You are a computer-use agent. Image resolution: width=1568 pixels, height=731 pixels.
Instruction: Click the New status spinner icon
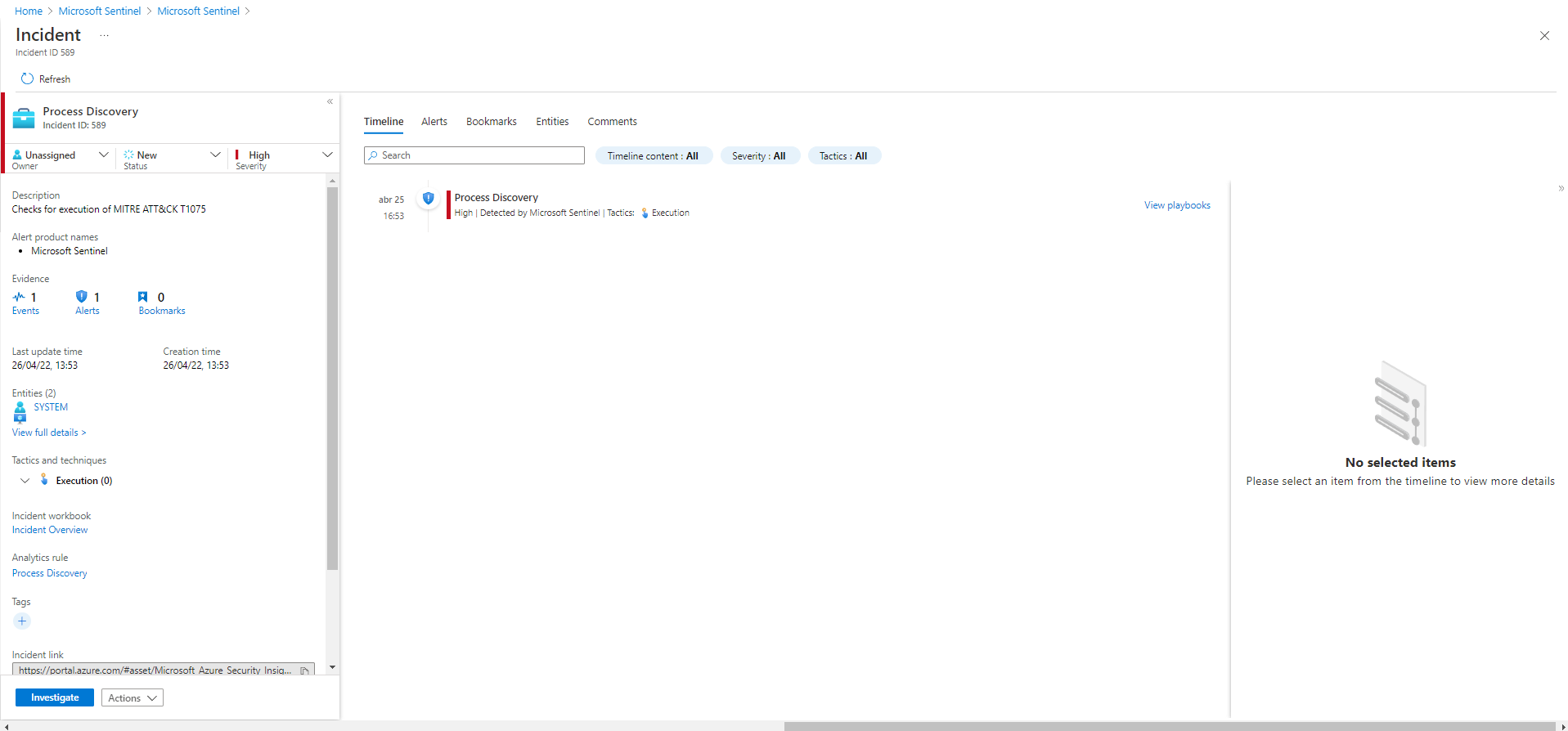(x=128, y=155)
